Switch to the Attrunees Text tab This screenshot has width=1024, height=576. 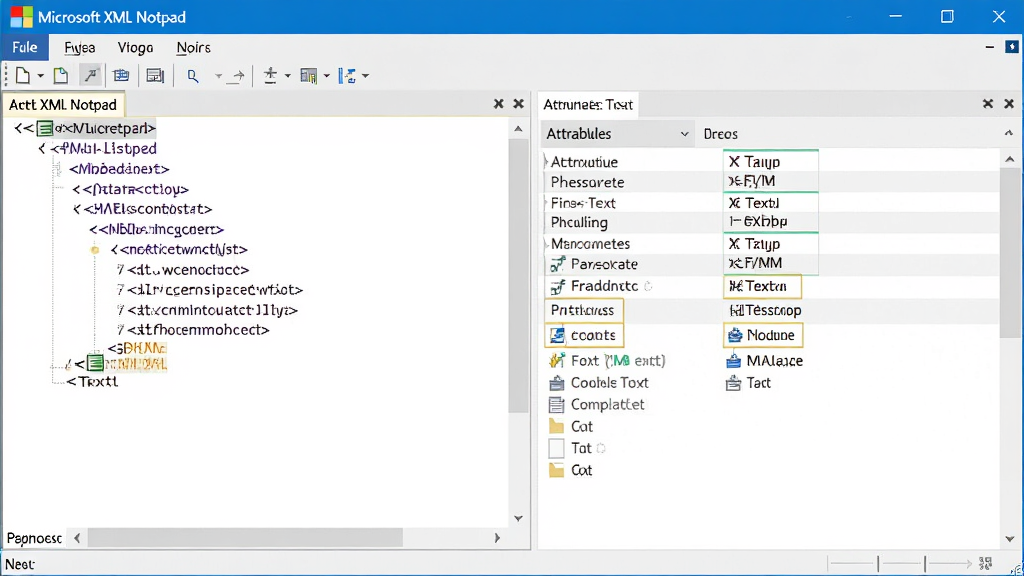588,104
